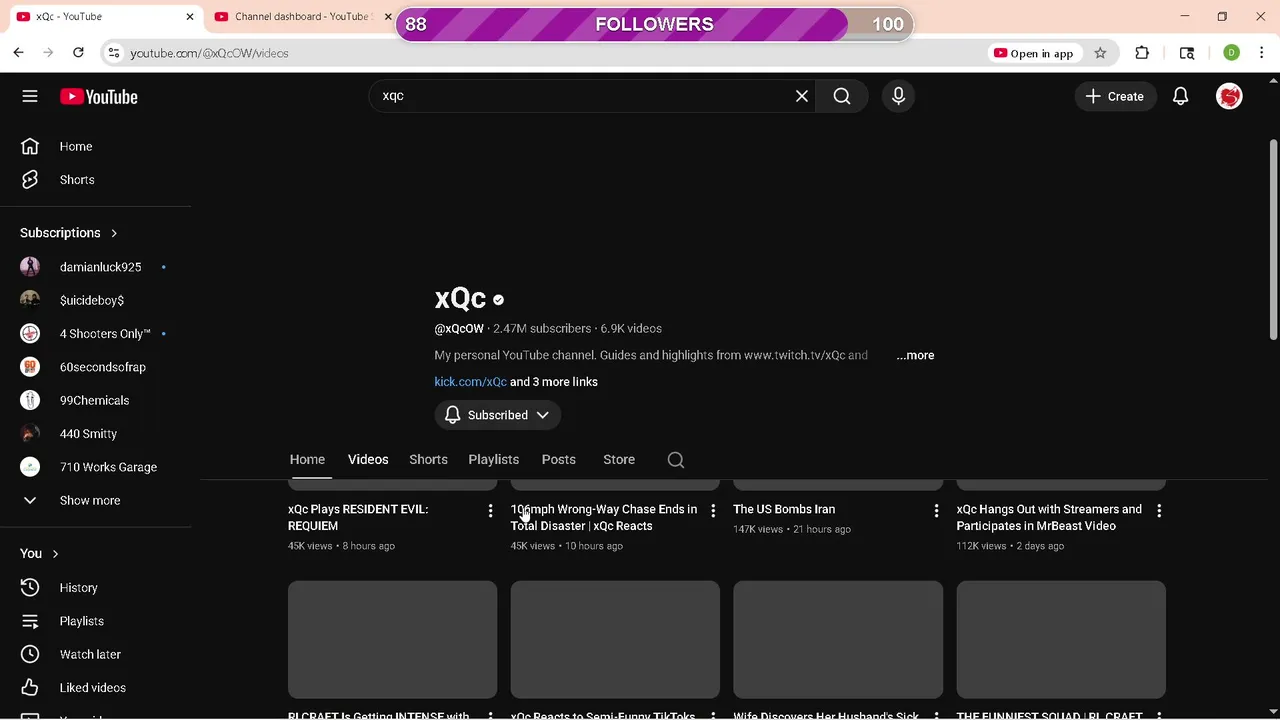Open thumbnail above THE FUNNIEST SQUAD video
Viewport: 1280px width, 720px height.
[1061, 639]
